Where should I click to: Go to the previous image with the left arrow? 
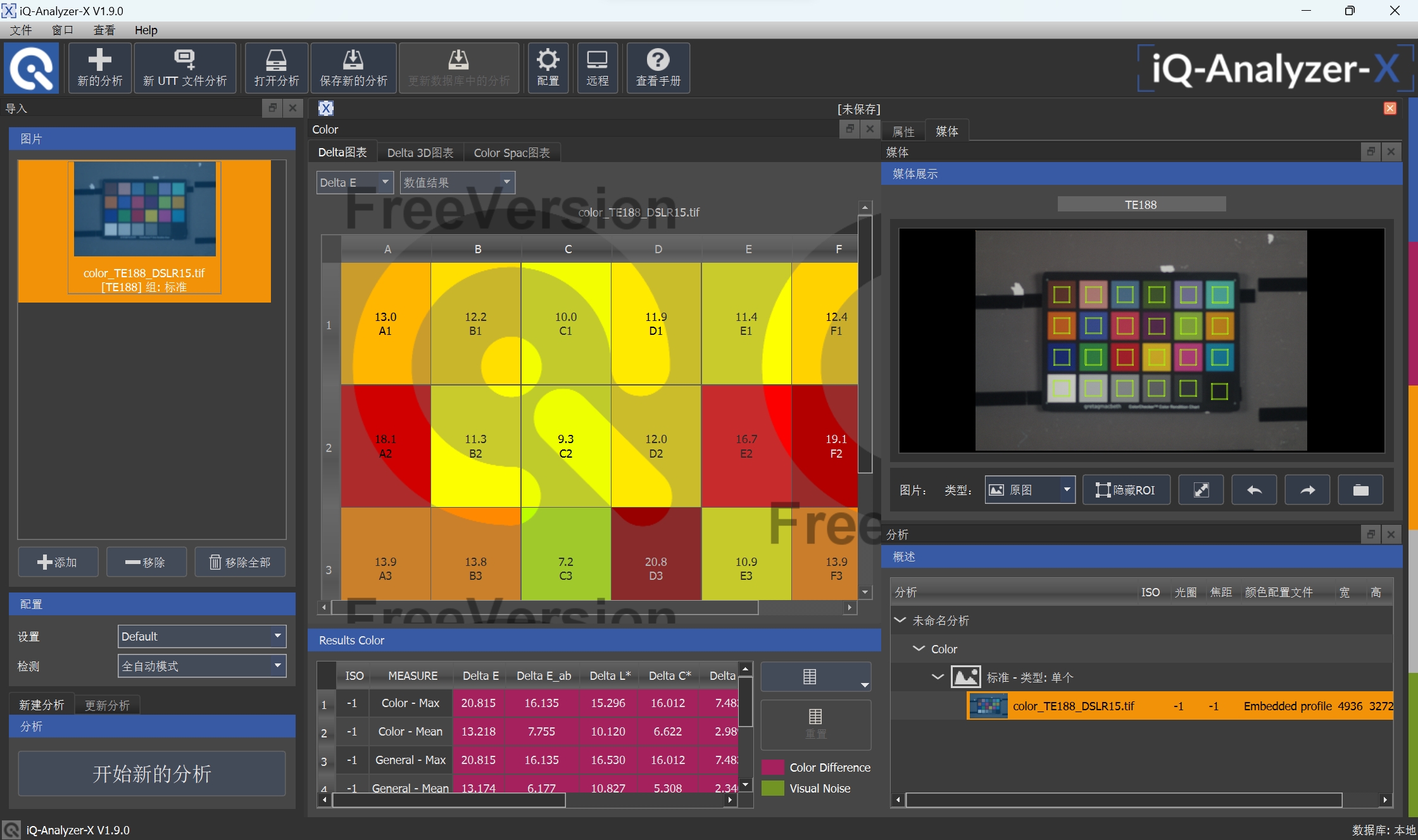point(1254,490)
